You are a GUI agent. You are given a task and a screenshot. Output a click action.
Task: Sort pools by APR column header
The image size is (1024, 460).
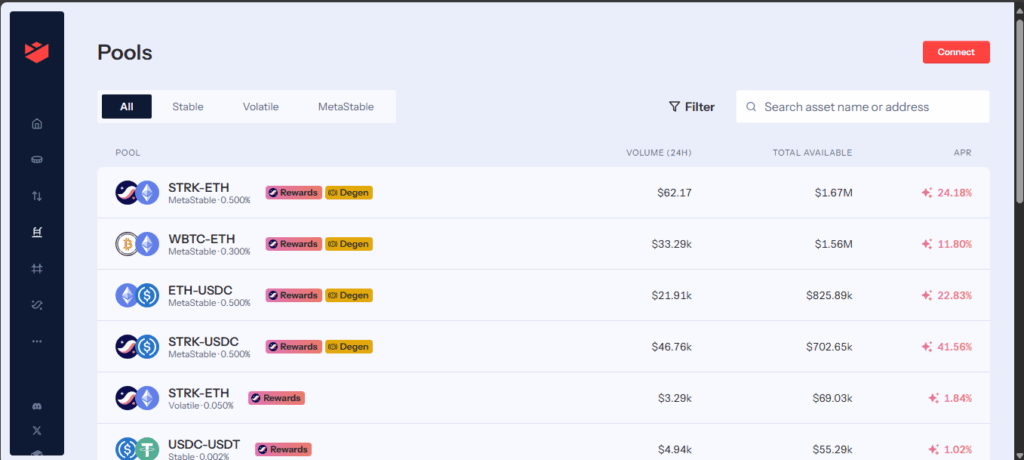[961, 153]
